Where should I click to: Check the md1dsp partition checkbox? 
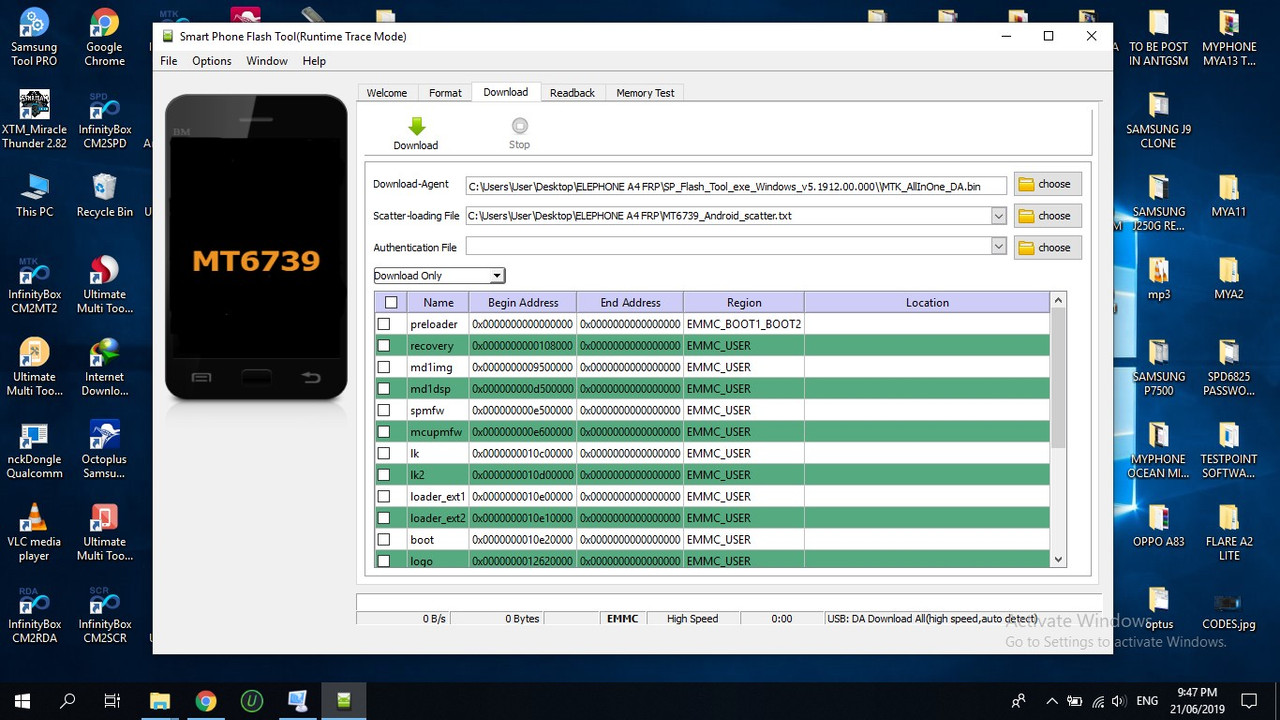pyautogui.click(x=383, y=388)
